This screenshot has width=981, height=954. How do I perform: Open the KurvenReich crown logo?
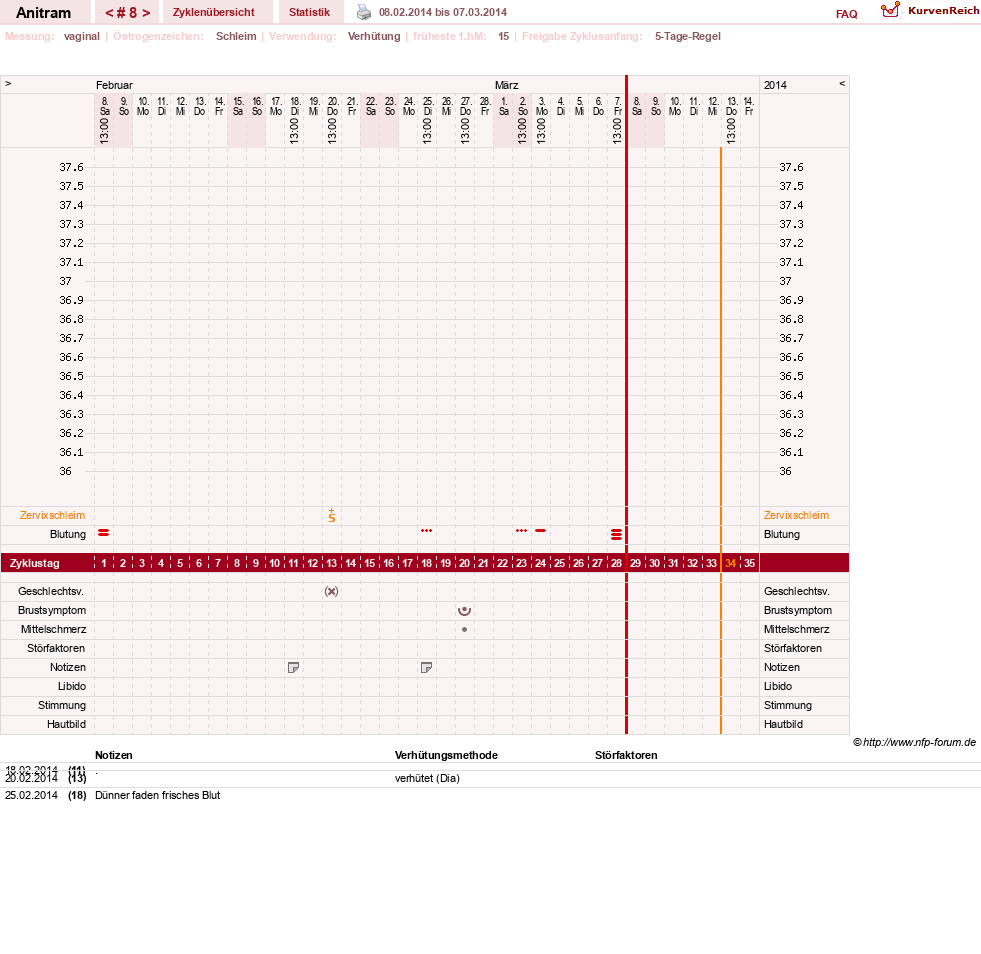[890, 10]
